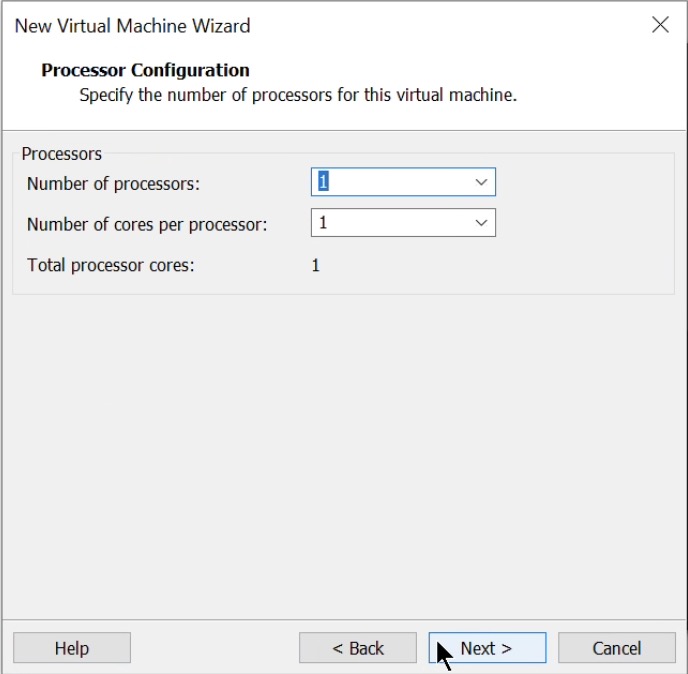Expand the Number of processors dropdown arrow

pos(481,182)
